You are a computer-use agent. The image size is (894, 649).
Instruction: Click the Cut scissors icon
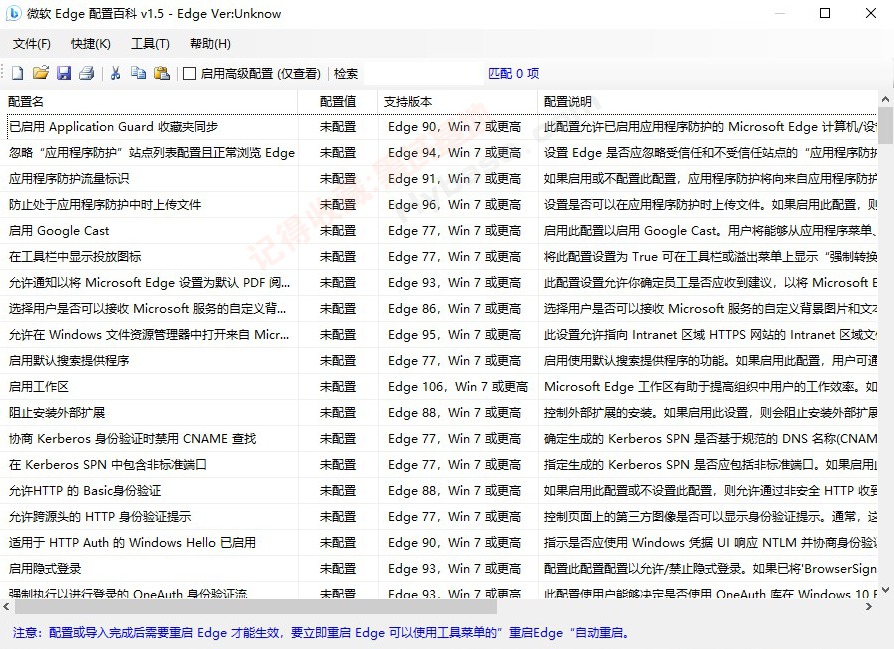[x=116, y=73]
